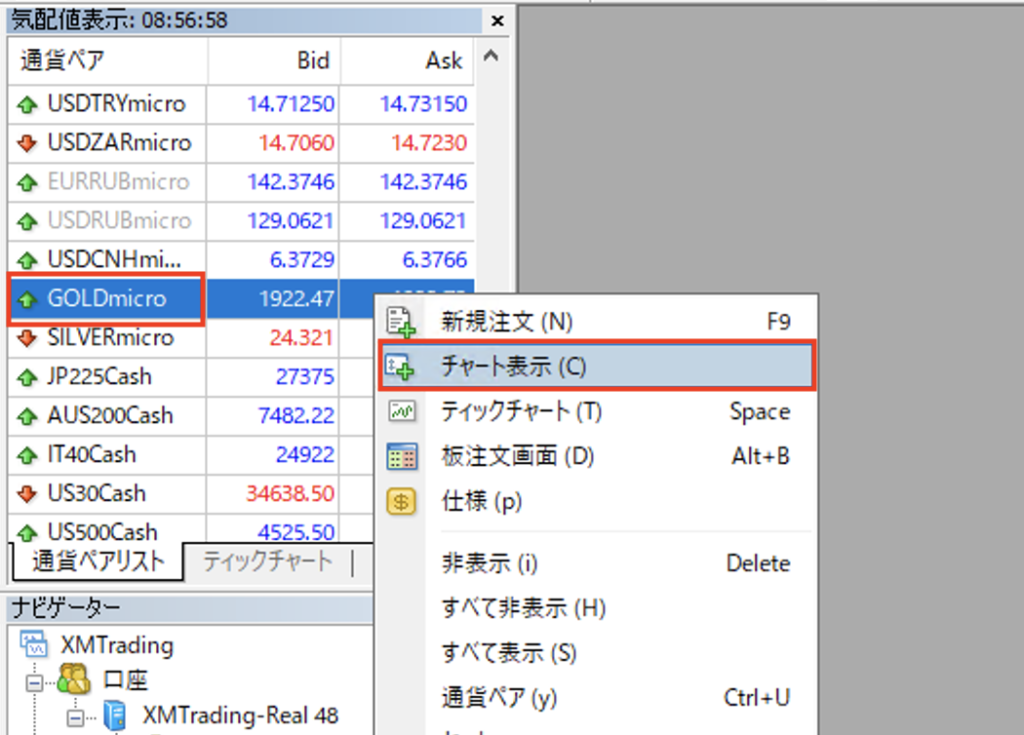Image resolution: width=1024 pixels, height=735 pixels.
Task: Collapse the XMTrading-Real 48 tree node
Action: tap(76, 716)
